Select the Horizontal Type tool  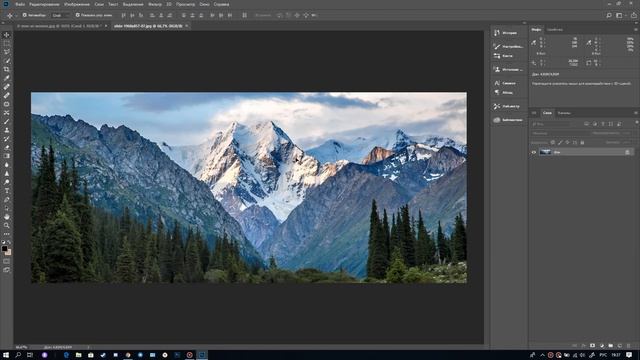(7, 191)
